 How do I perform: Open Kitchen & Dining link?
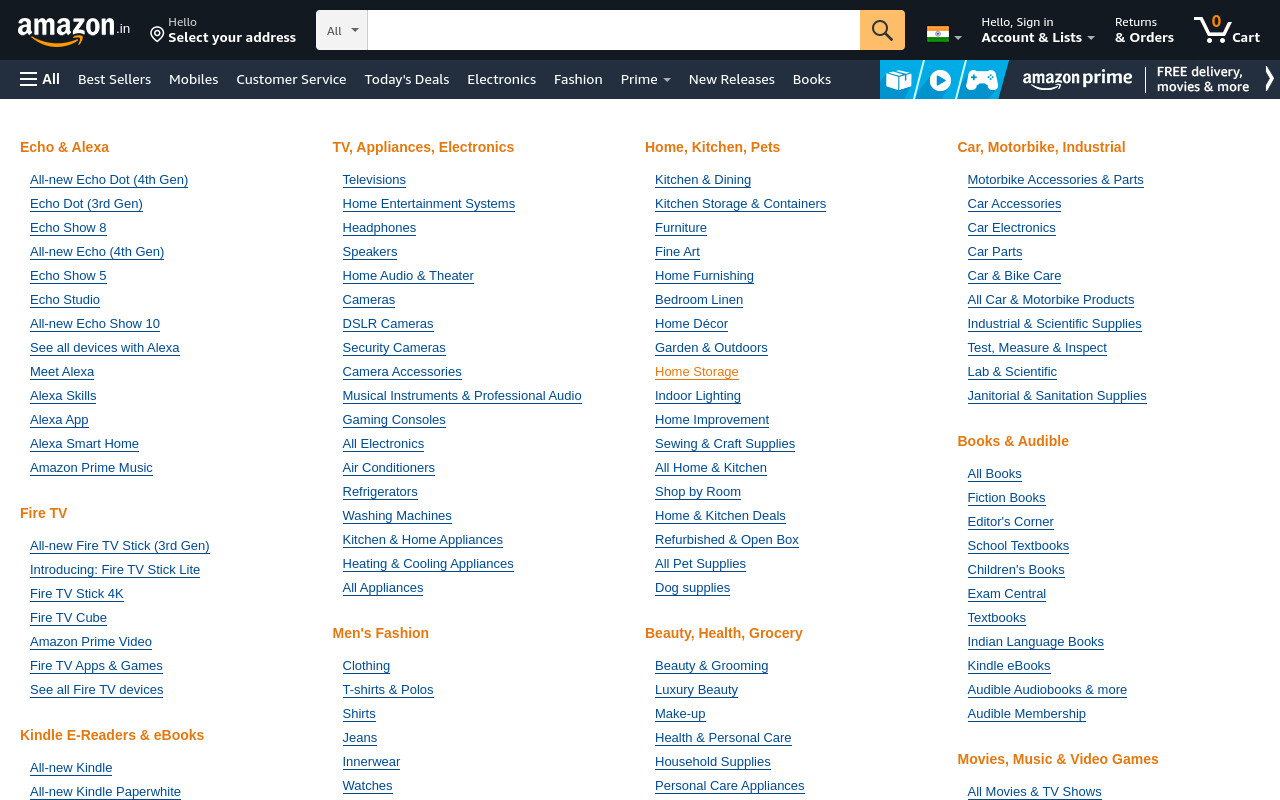click(x=703, y=180)
